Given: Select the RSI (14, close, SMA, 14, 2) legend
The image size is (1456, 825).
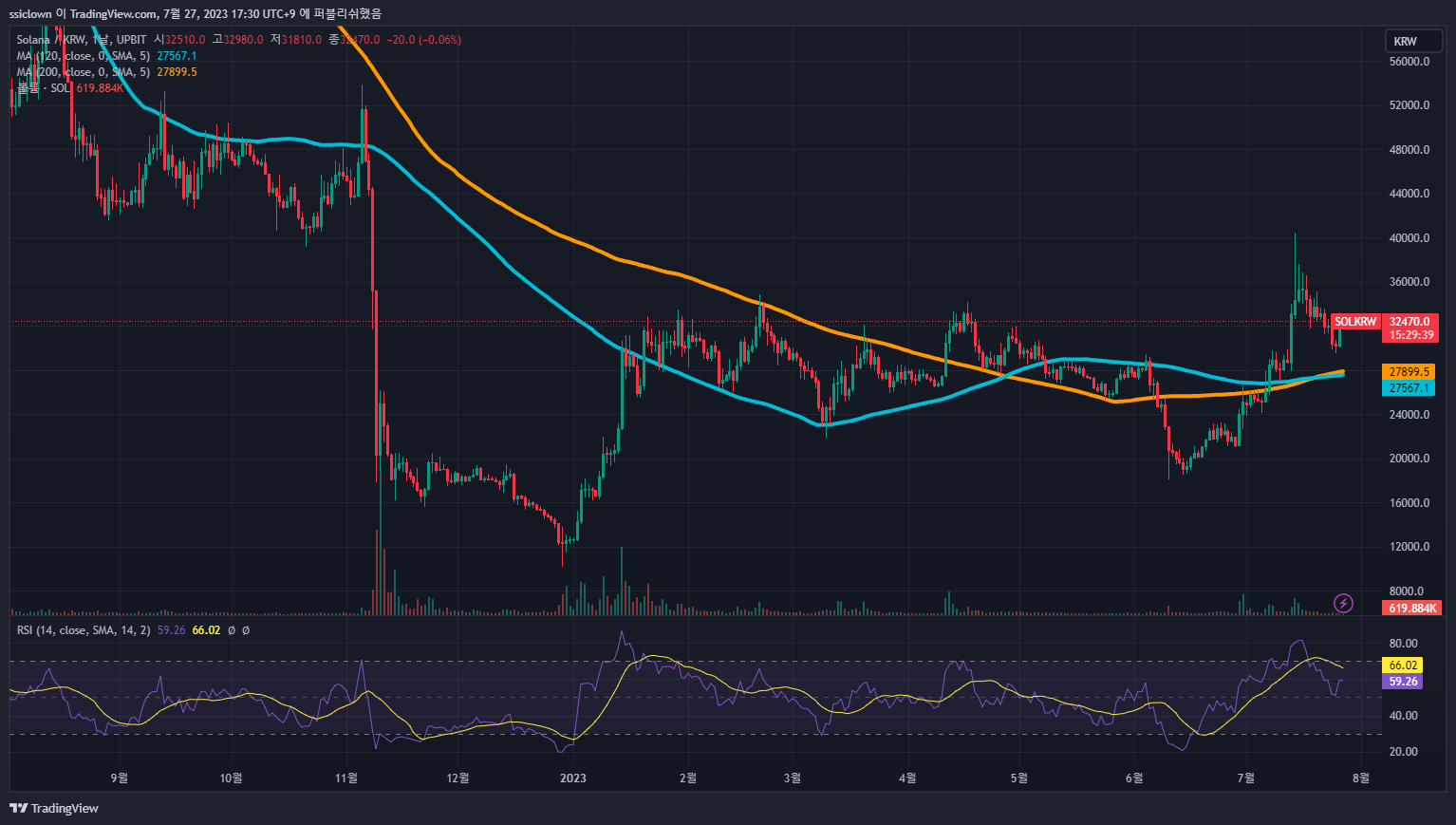Looking at the screenshot, I should (x=84, y=630).
